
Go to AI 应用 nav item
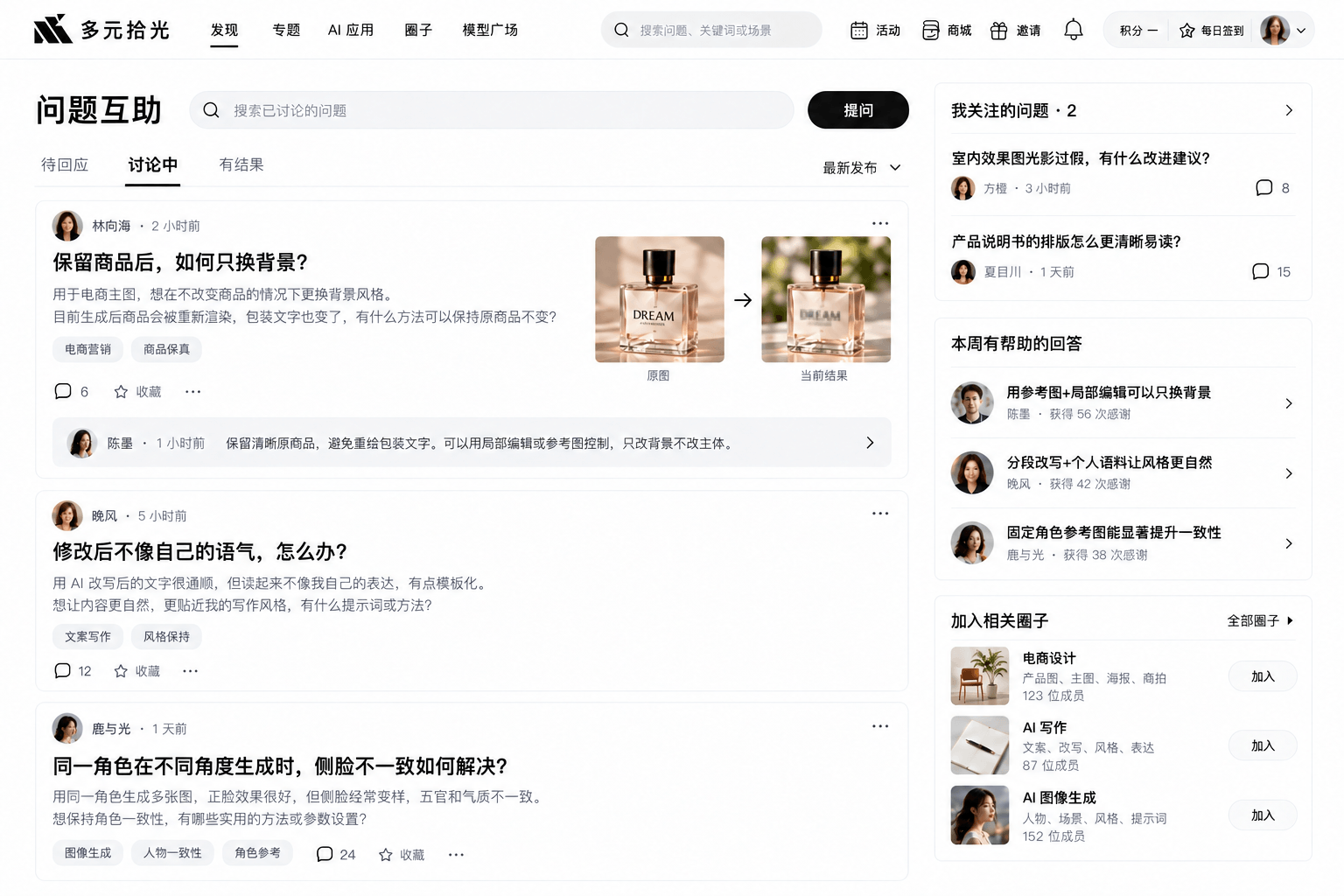(x=351, y=30)
